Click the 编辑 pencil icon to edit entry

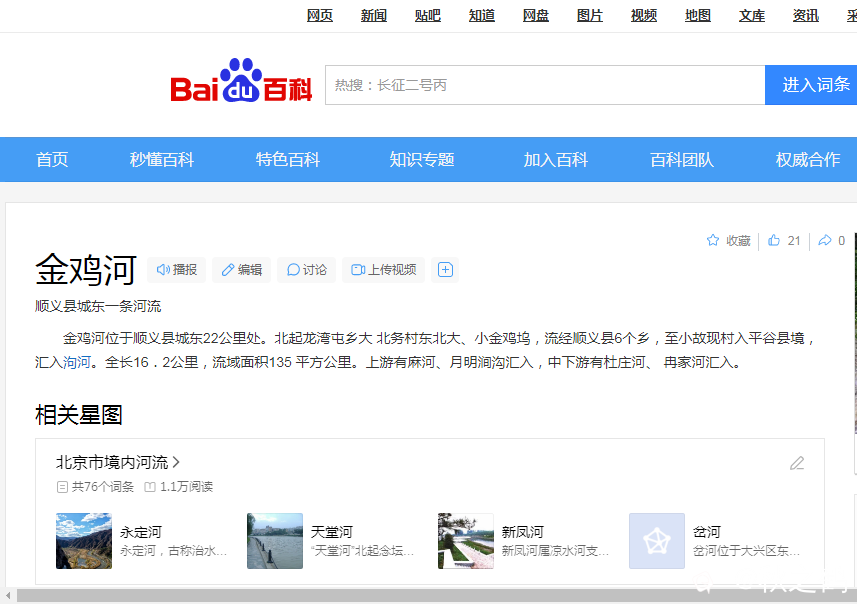point(226,270)
